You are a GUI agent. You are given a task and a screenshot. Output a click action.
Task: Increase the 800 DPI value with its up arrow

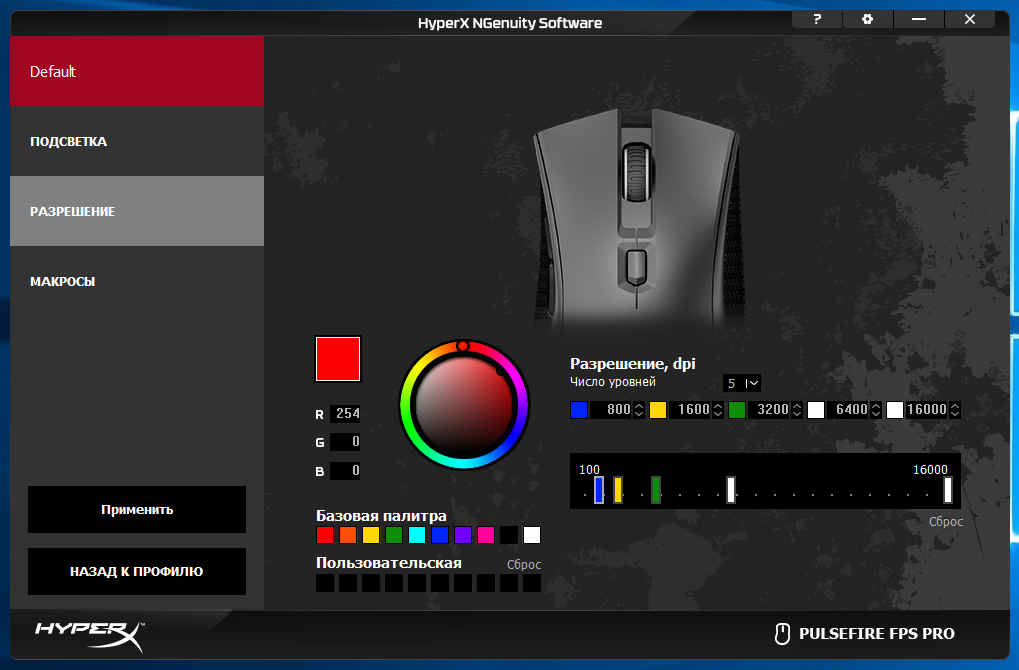click(x=638, y=404)
